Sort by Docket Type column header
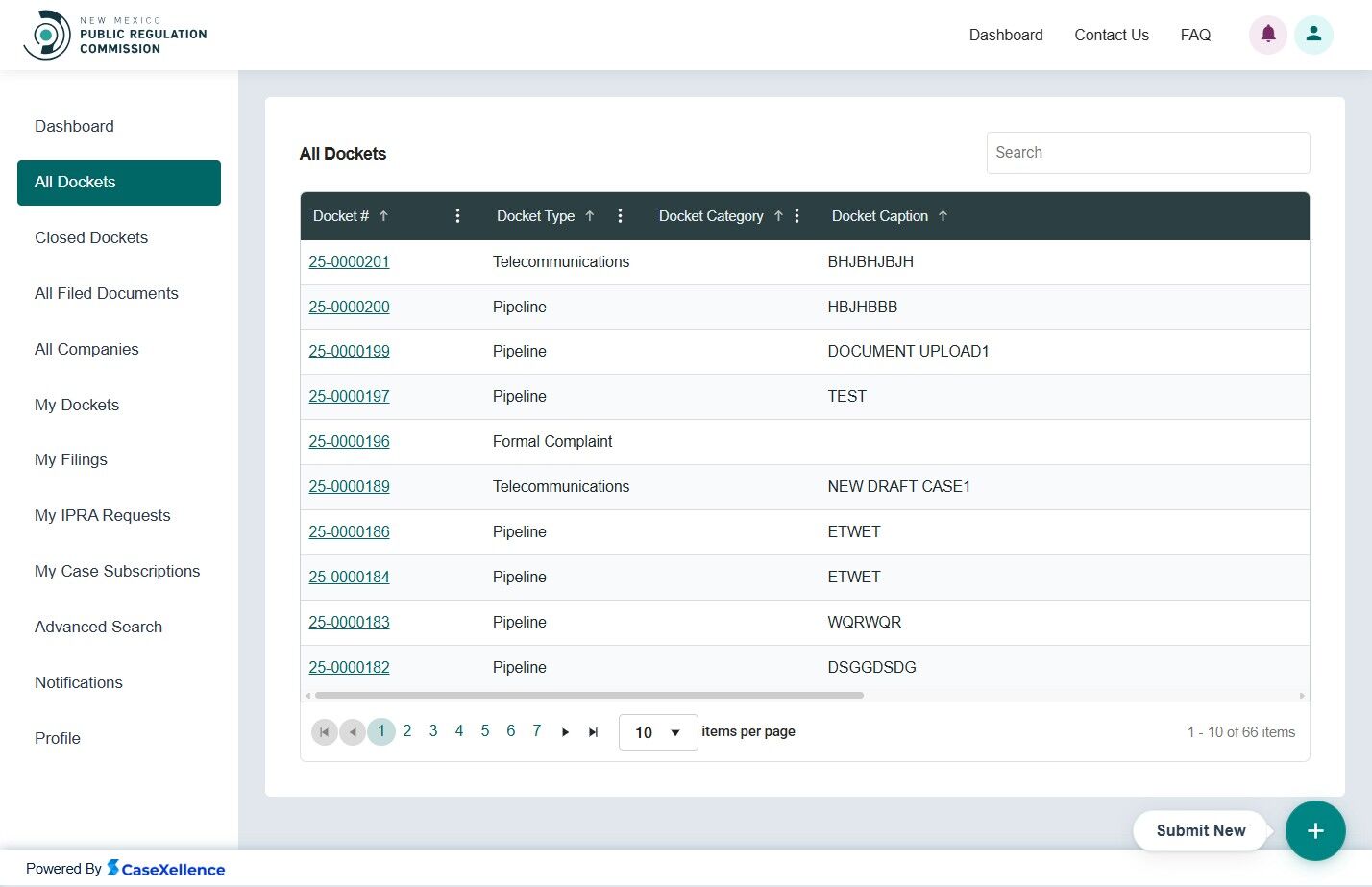This screenshot has height=887, width=1372. (535, 216)
